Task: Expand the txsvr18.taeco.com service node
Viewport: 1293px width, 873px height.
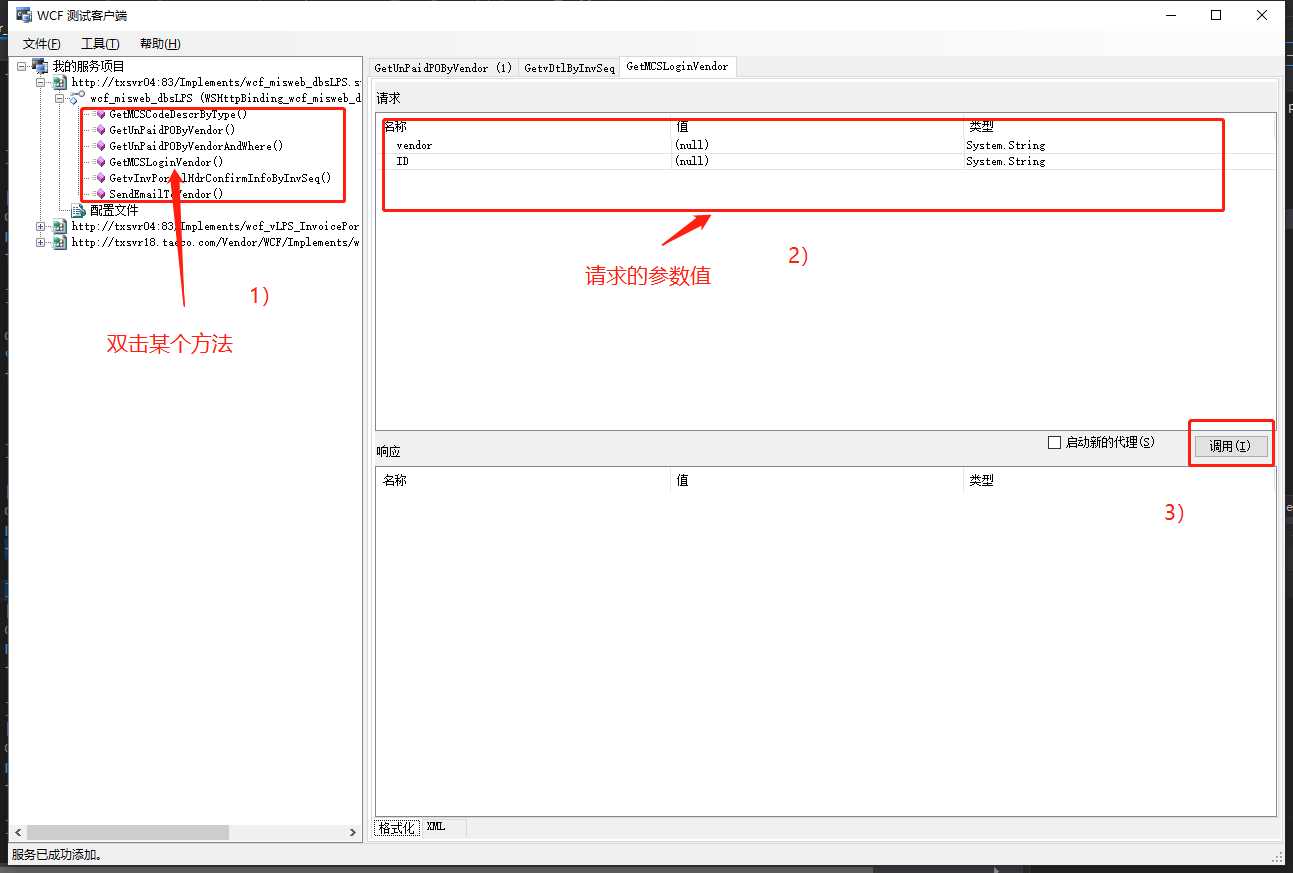Action: [x=41, y=242]
